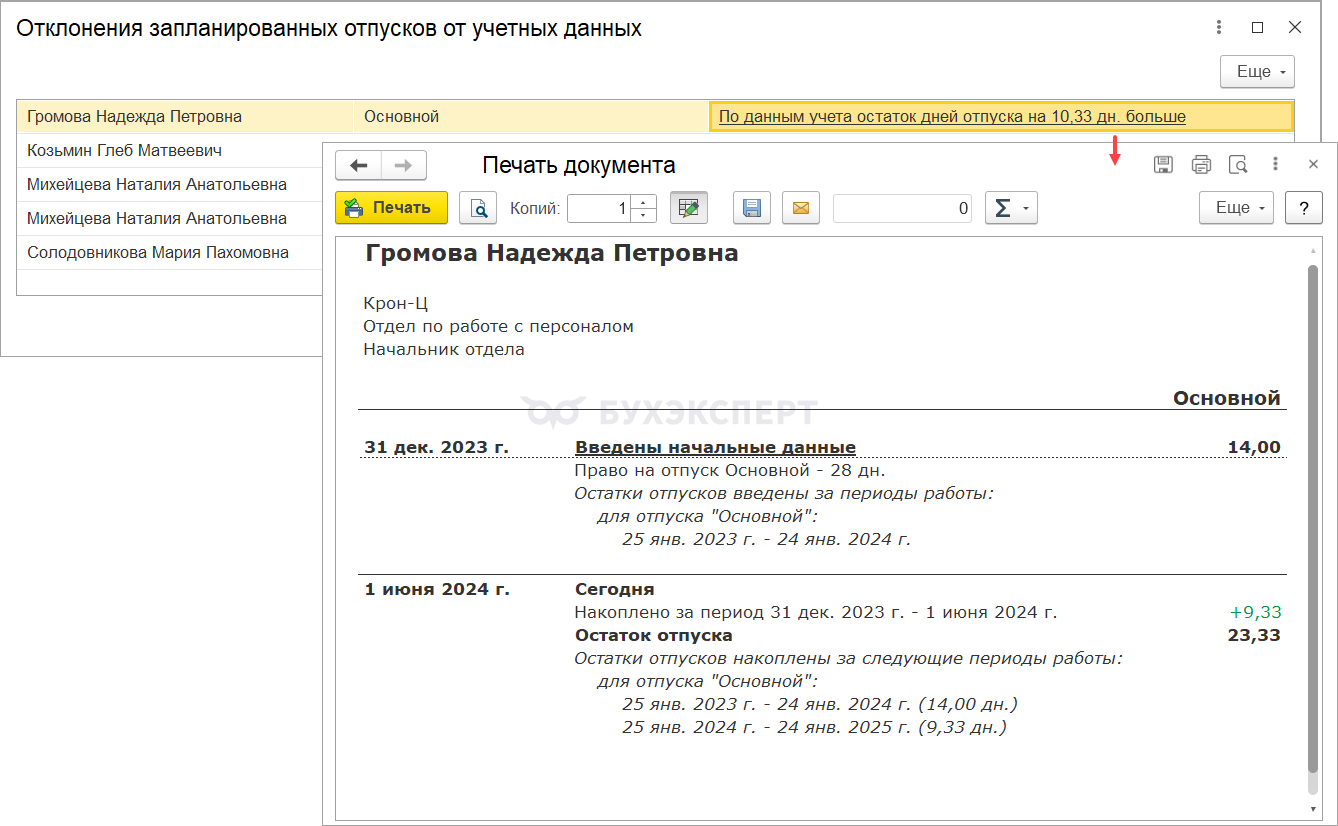The image size is (1338, 826).
Task: Open link about 10,33 days vacation balance
Action: [952, 117]
